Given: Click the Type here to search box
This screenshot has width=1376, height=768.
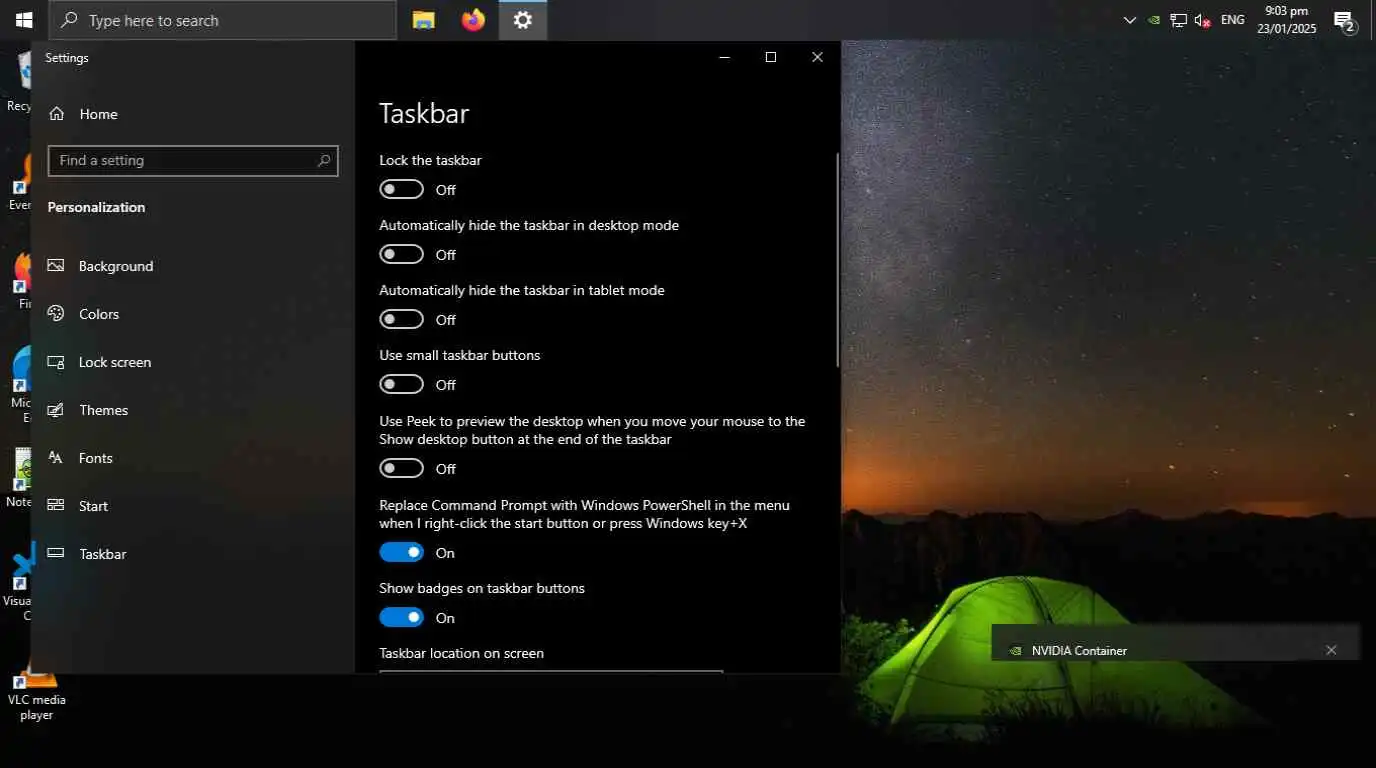Looking at the screenshot, I should [222, 20].
